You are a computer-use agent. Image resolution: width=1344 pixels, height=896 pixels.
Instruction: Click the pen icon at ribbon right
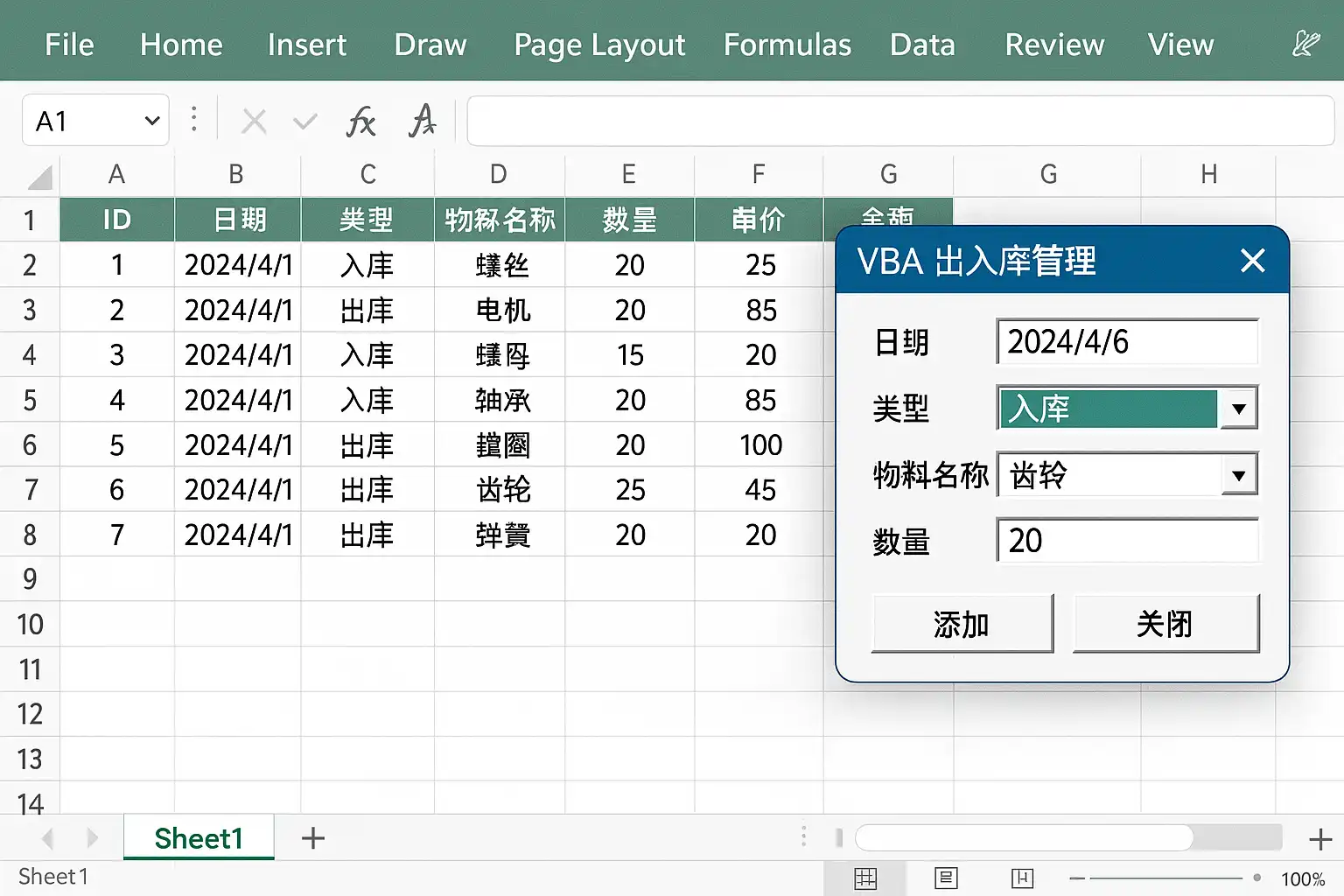pyautogui.click(x=1305, y=44)
